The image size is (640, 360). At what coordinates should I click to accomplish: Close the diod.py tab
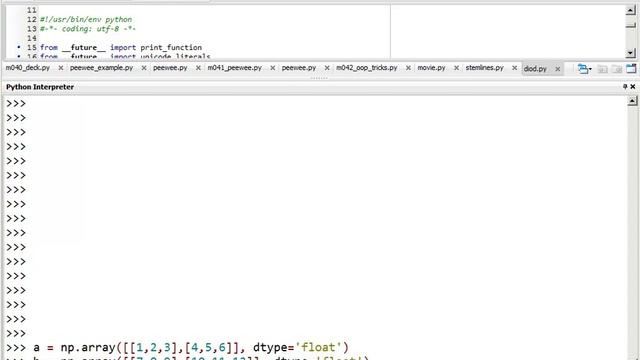(x=558, y=69)
